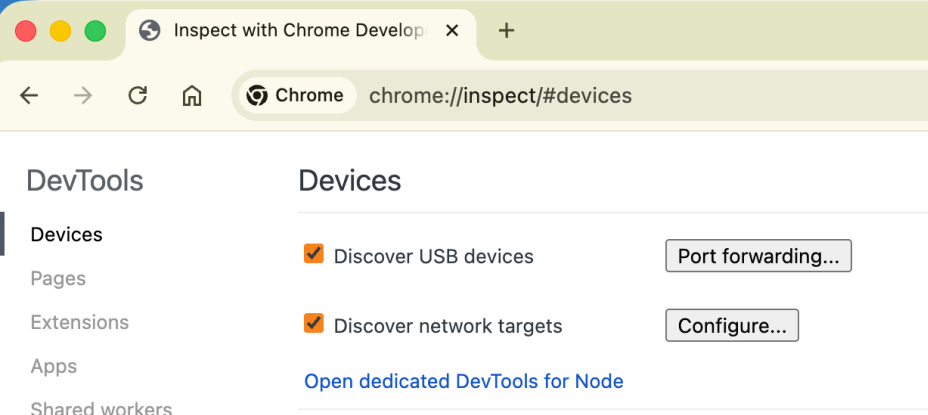Select Devices in the sidebar

pyautogui.click(x=66, y=234)
